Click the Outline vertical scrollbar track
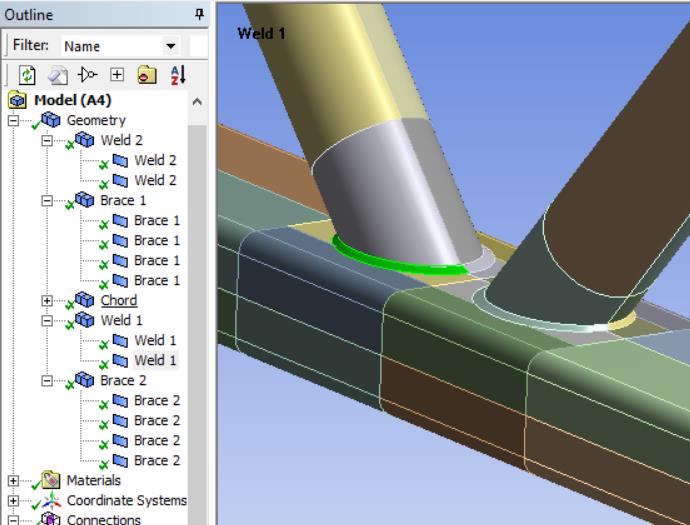 point(197,326)
